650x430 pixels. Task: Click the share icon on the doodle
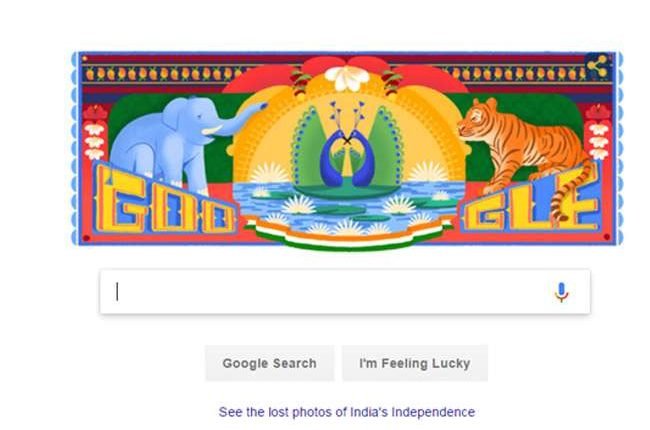(597, 66)
